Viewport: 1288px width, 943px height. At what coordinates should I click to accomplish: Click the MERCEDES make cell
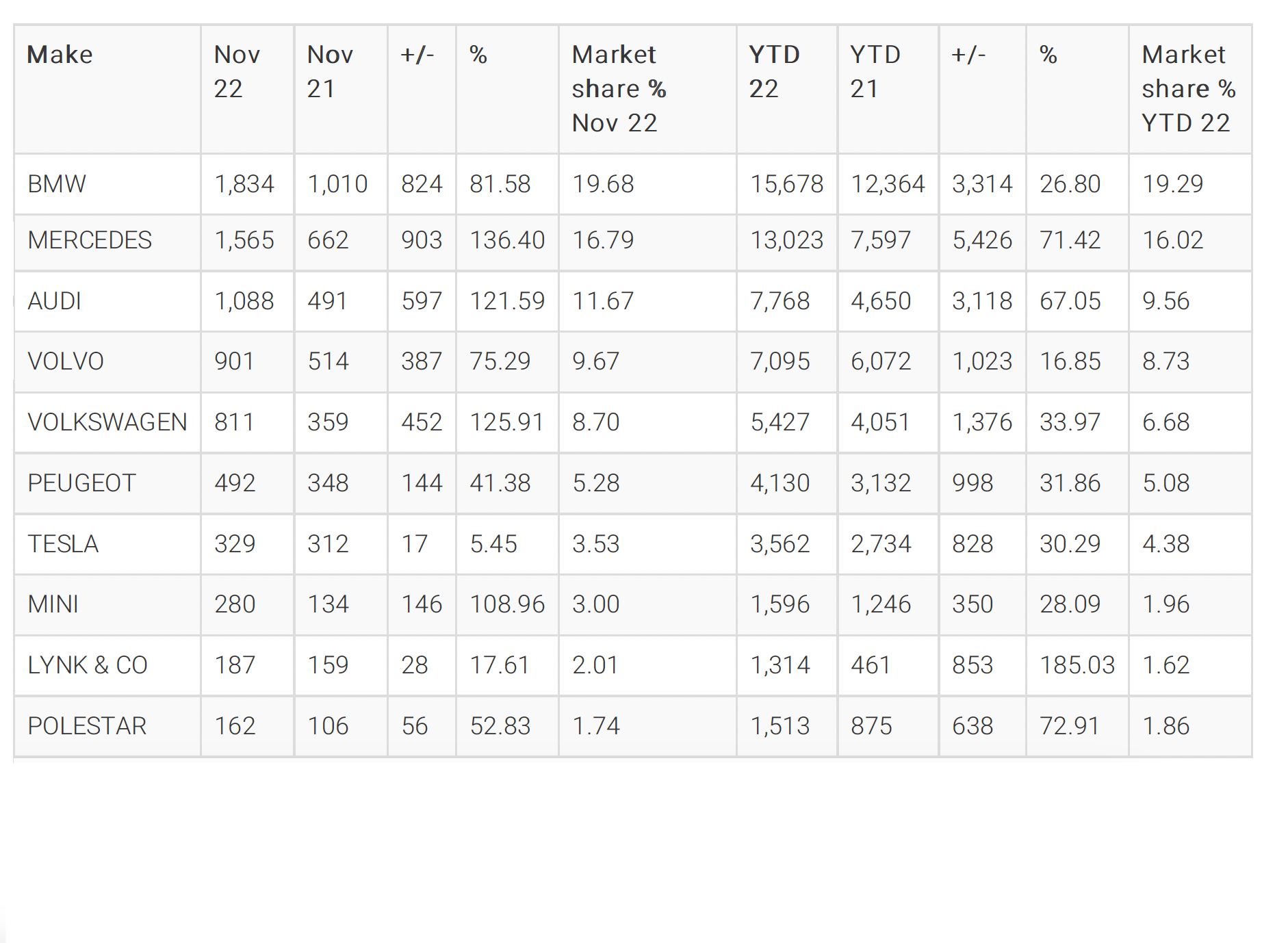(x=90, y=240)
